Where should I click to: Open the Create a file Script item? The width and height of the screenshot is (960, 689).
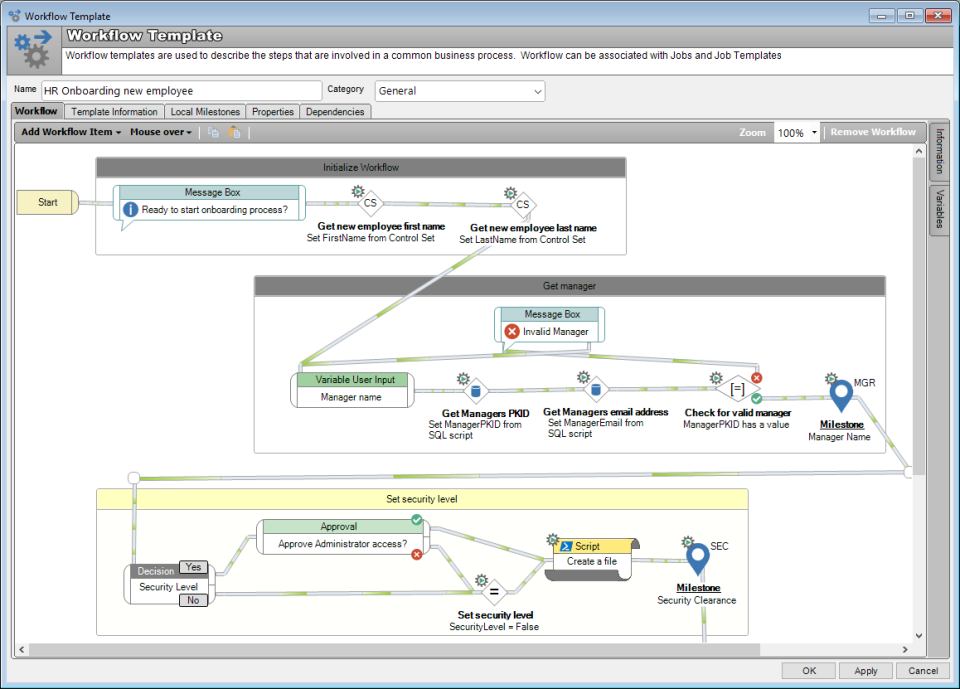pyautogui.click(x=592, y=560)
